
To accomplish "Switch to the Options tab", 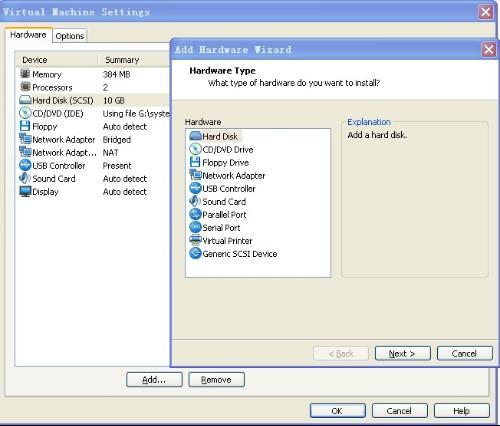I will [x=70, y=36].
